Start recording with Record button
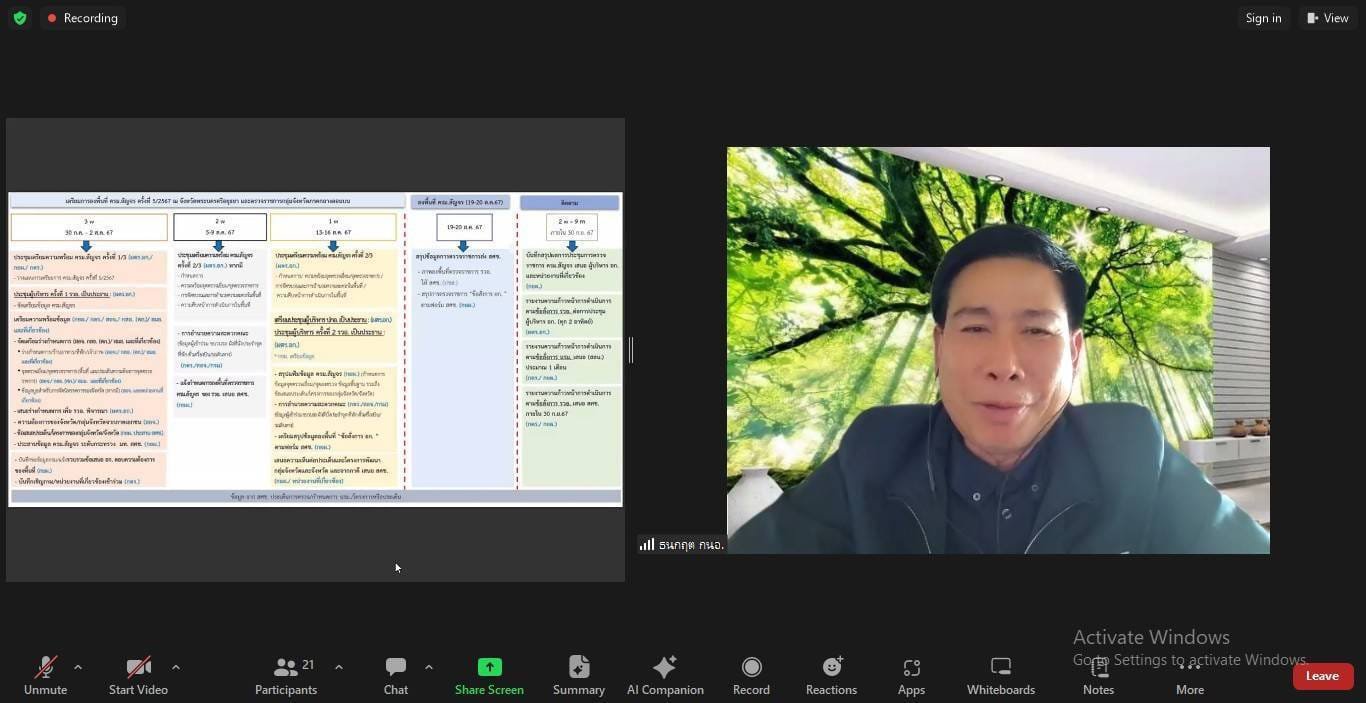This screenshot has height=703, width=1366. (x=751, y=676)
